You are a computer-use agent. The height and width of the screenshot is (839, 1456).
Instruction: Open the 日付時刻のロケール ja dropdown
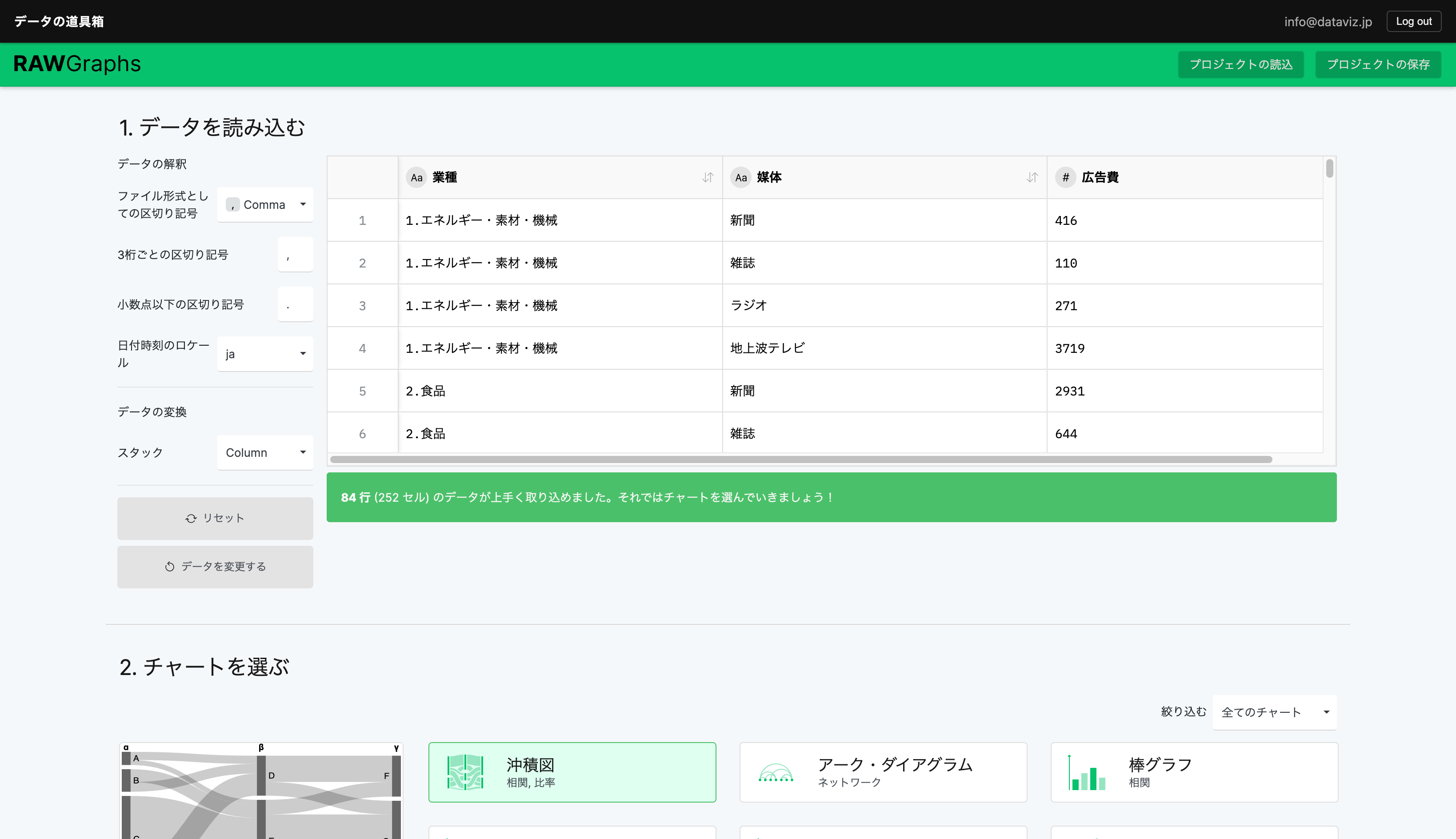point(265,353)
